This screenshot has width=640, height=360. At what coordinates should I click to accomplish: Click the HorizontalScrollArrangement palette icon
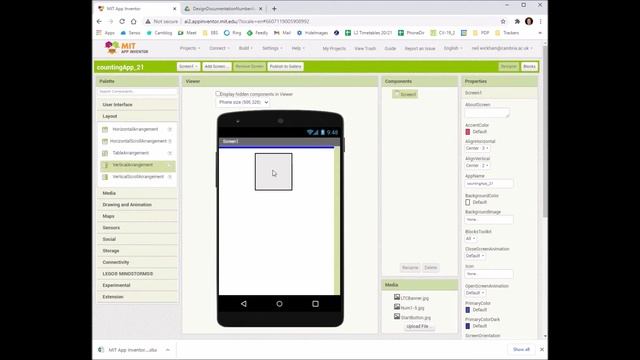105,141
